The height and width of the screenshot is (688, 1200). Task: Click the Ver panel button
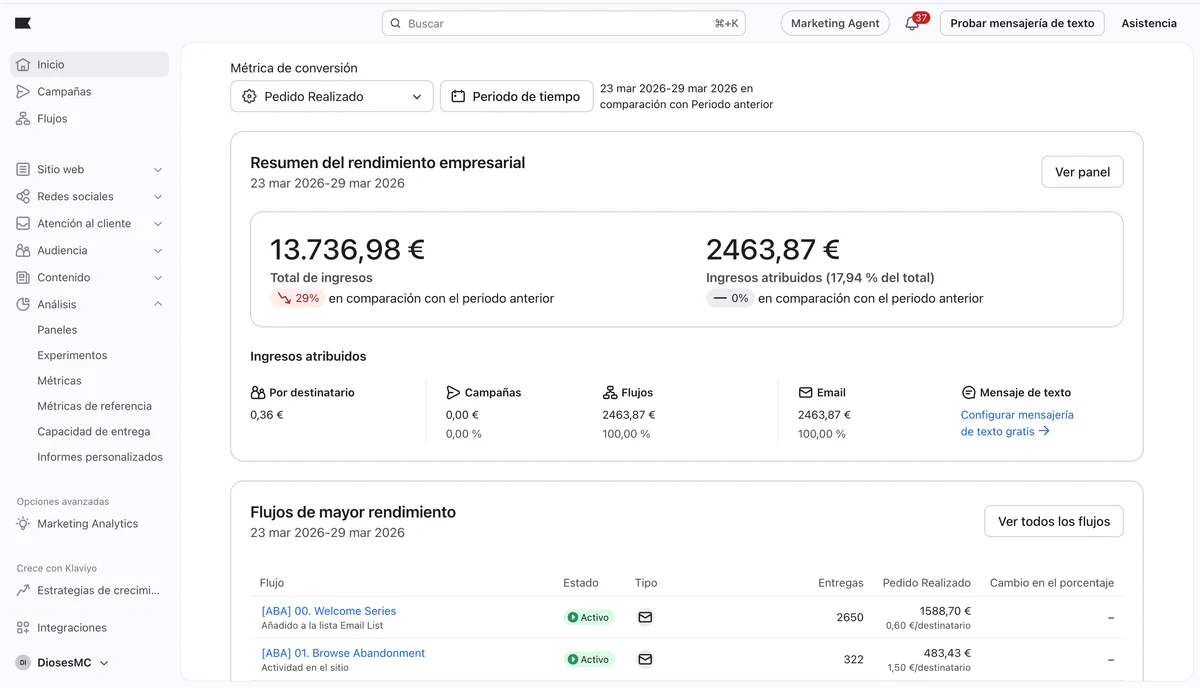point(1082,171)
